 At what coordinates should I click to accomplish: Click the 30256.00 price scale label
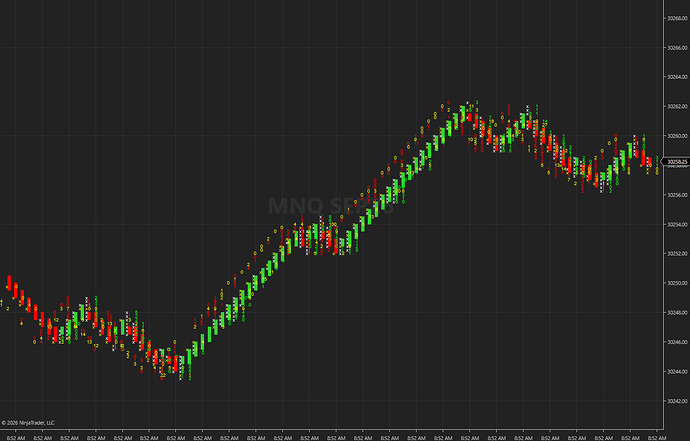[x=677, y=195]
